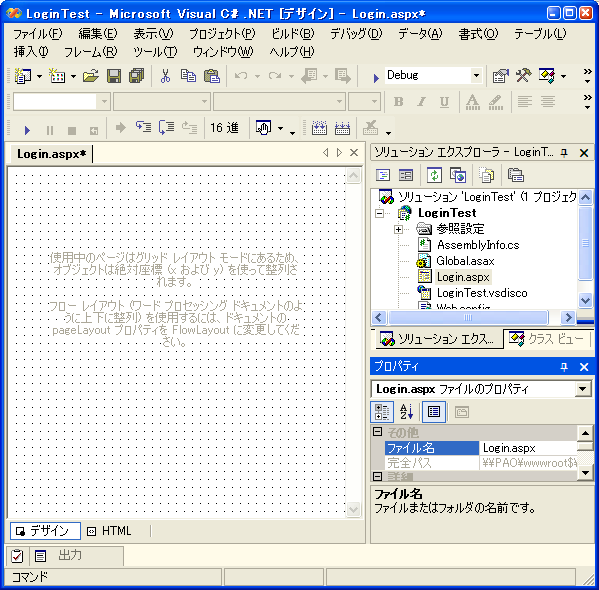599x590 pixels.
Task: Expand the 参照設定 references node
Action: tap(398, 229)
